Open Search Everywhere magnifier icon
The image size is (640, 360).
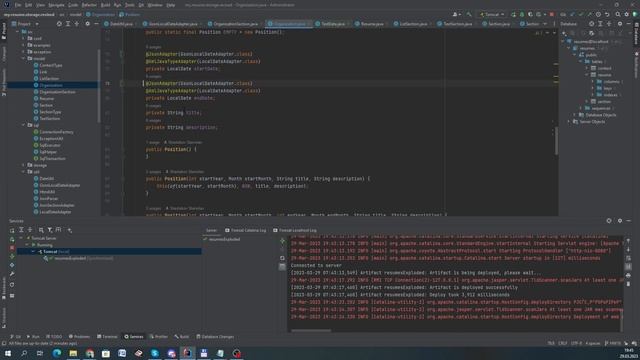[618, 14]
